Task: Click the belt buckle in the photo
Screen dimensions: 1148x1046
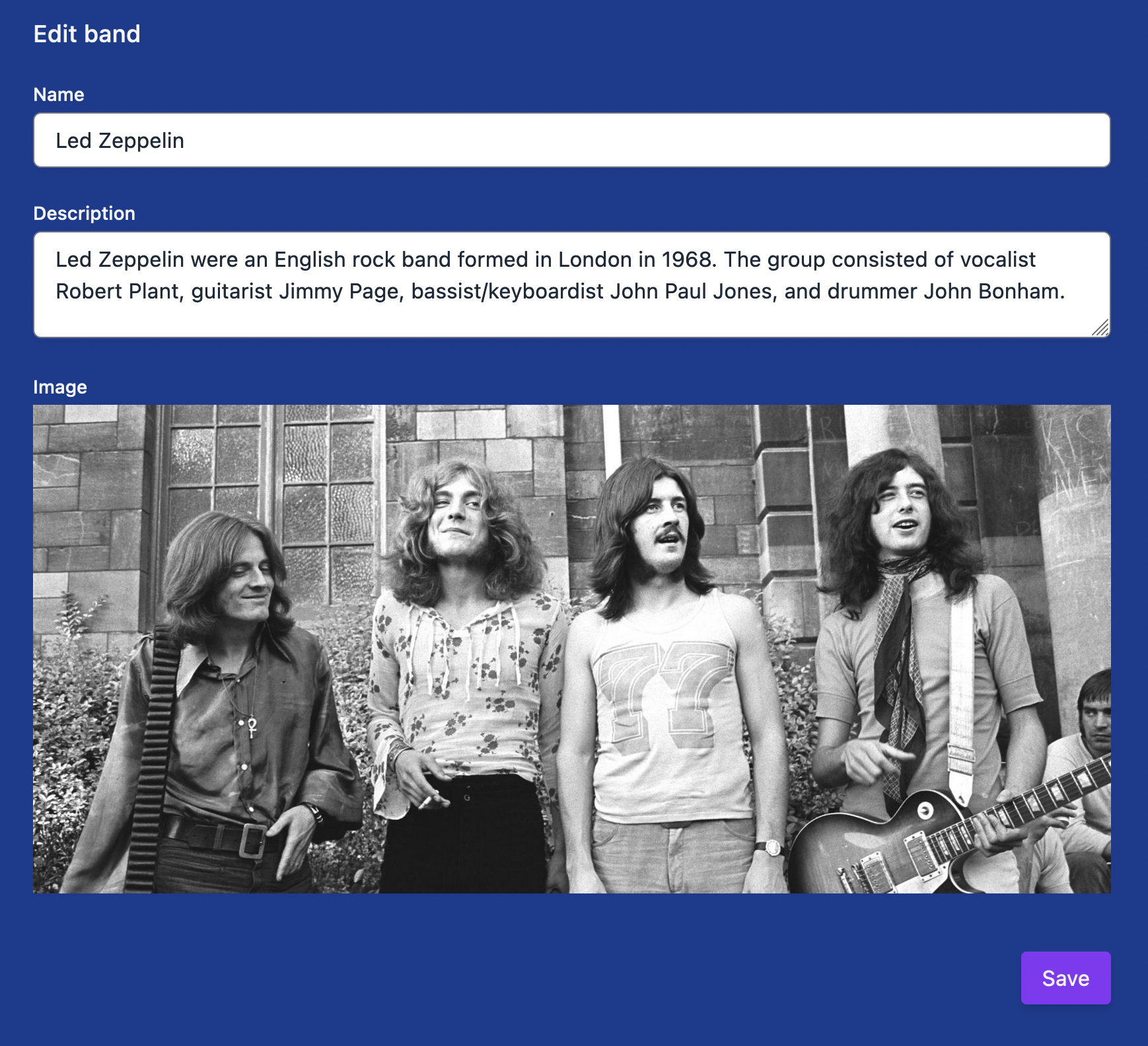Action: tap(252, 840)
